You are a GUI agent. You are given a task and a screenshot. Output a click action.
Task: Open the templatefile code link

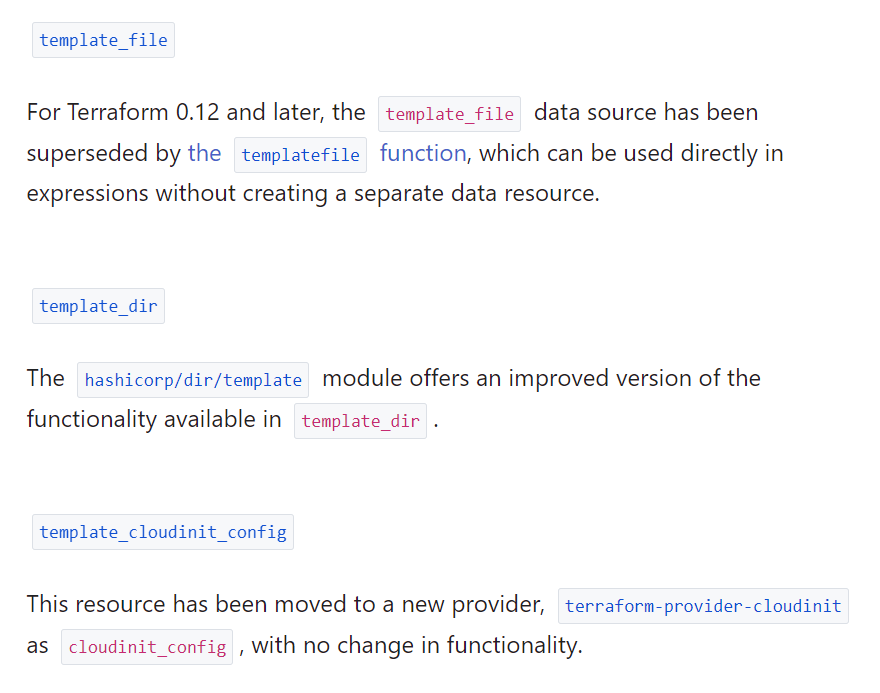tap(300, 155)
